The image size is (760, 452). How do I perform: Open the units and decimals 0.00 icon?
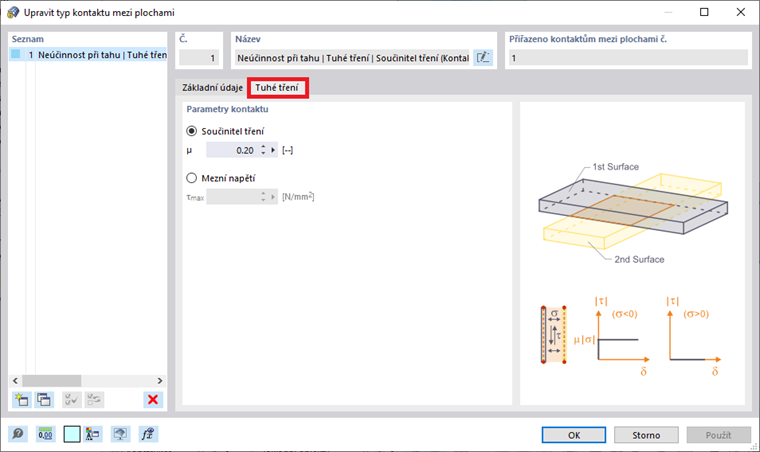[x=45, y=434]
